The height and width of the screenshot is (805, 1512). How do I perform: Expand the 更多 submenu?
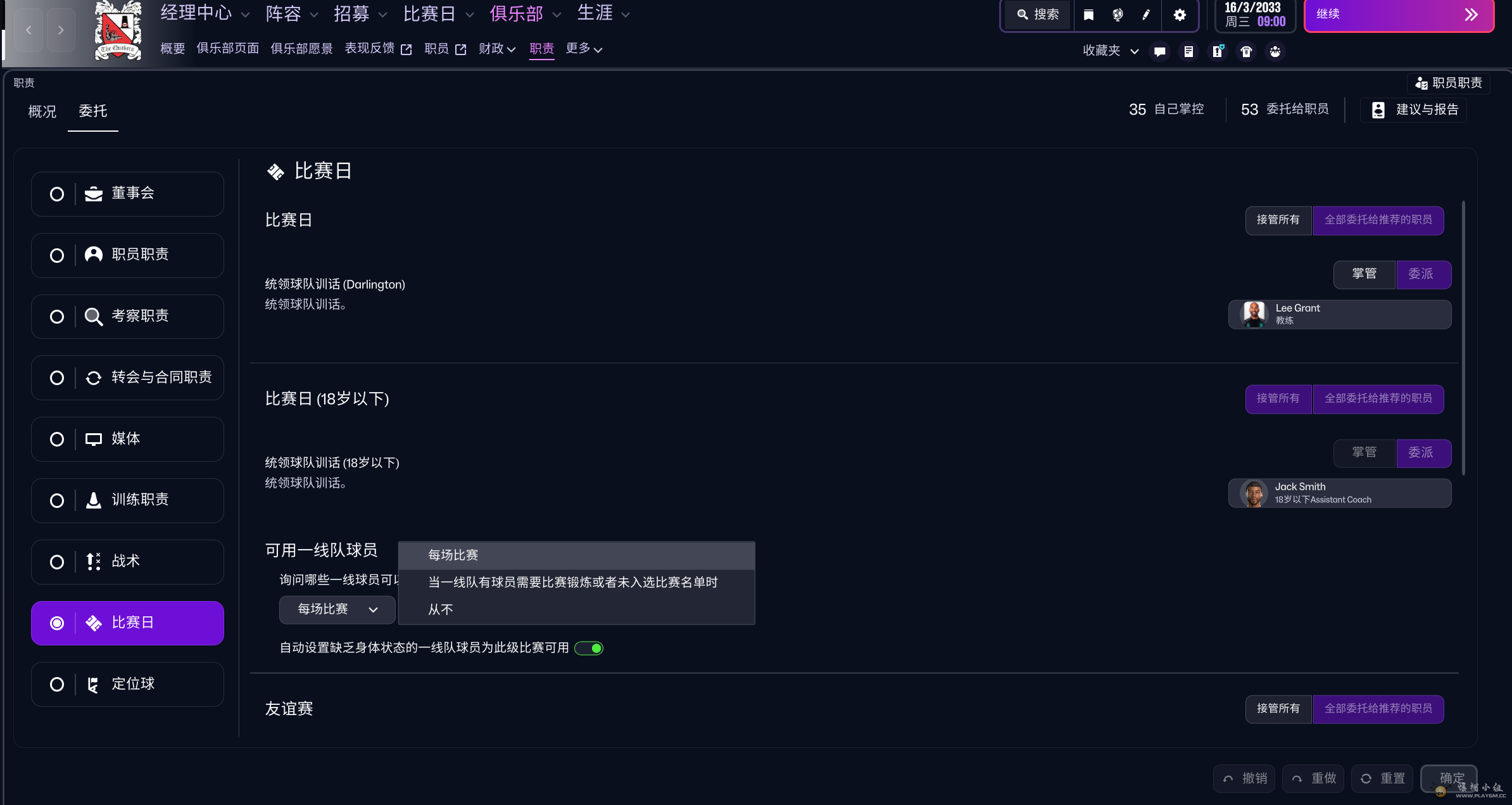point(583,48)
